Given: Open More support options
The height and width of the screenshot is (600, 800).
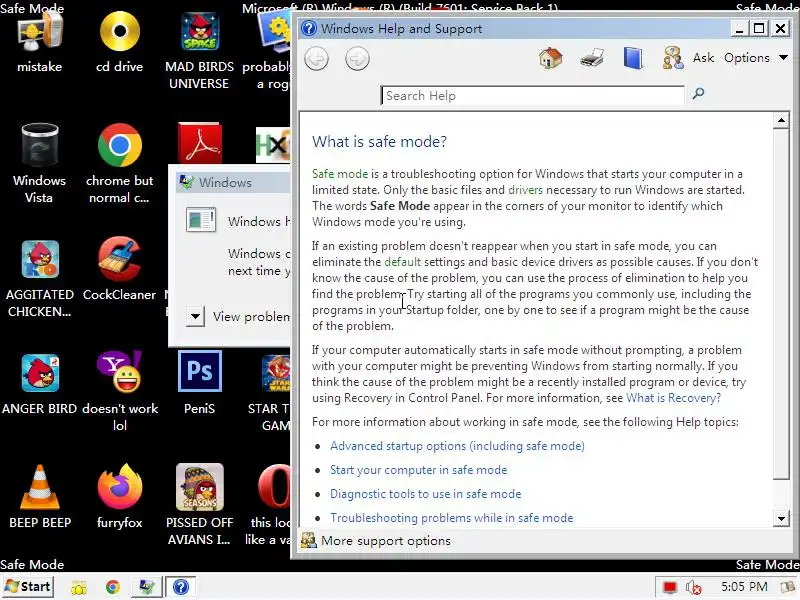Looking at the screenshot, I should pos(376,541).
